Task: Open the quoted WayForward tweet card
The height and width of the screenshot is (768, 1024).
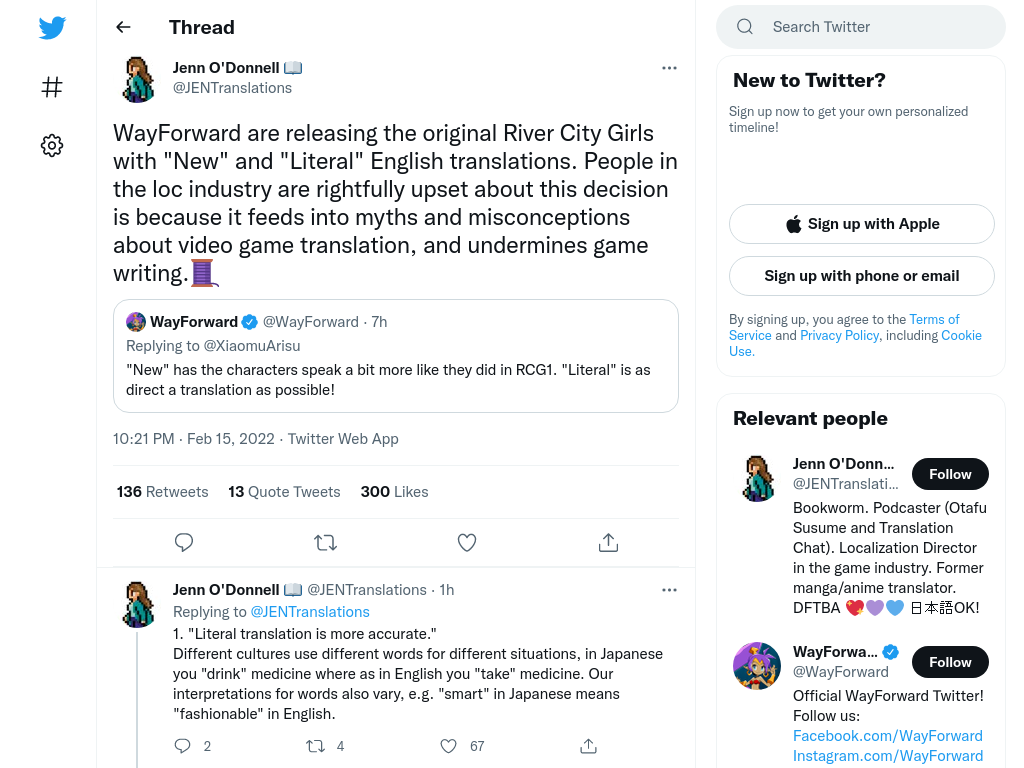Action: [x=396, y=356]
